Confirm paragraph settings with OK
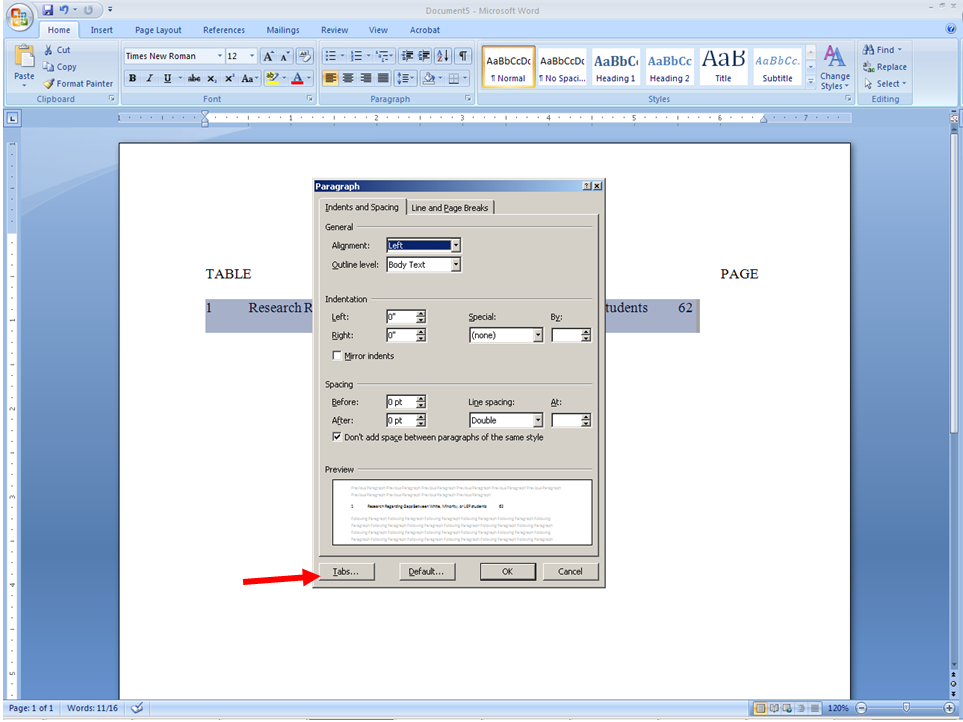This screenshot has width=963, height=722. tap(507, 571)
